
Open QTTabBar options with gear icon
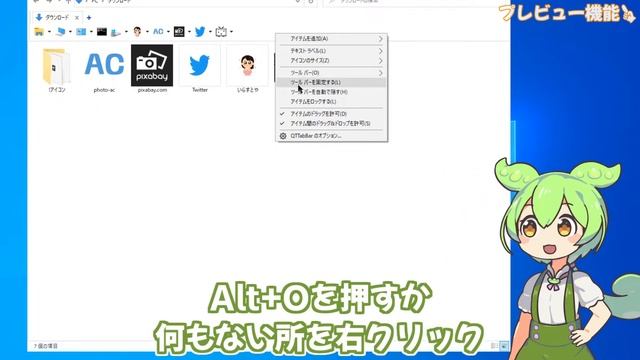[x=331, y=136]
